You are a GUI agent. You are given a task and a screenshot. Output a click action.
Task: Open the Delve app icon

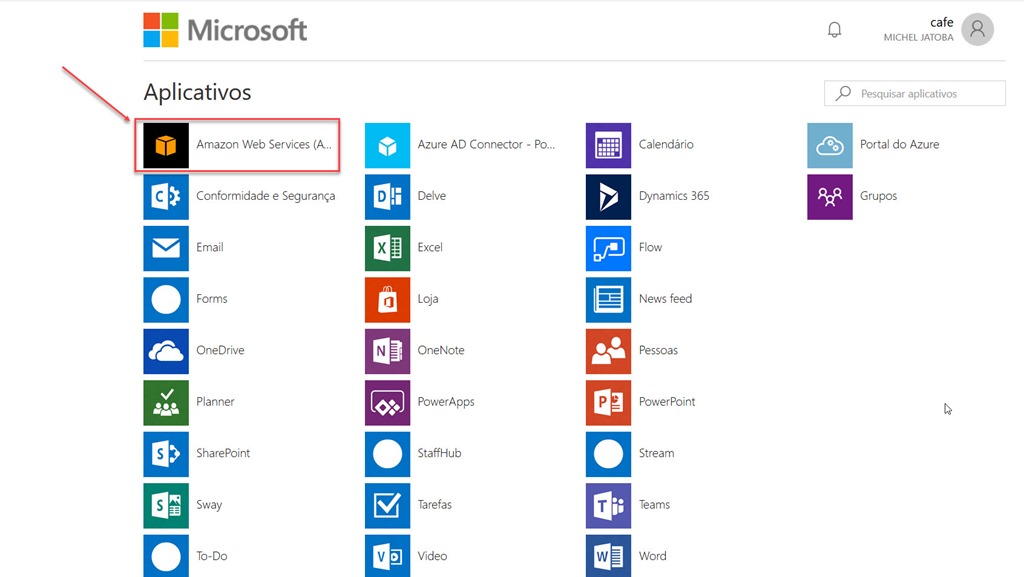click(x=387, y=196)
